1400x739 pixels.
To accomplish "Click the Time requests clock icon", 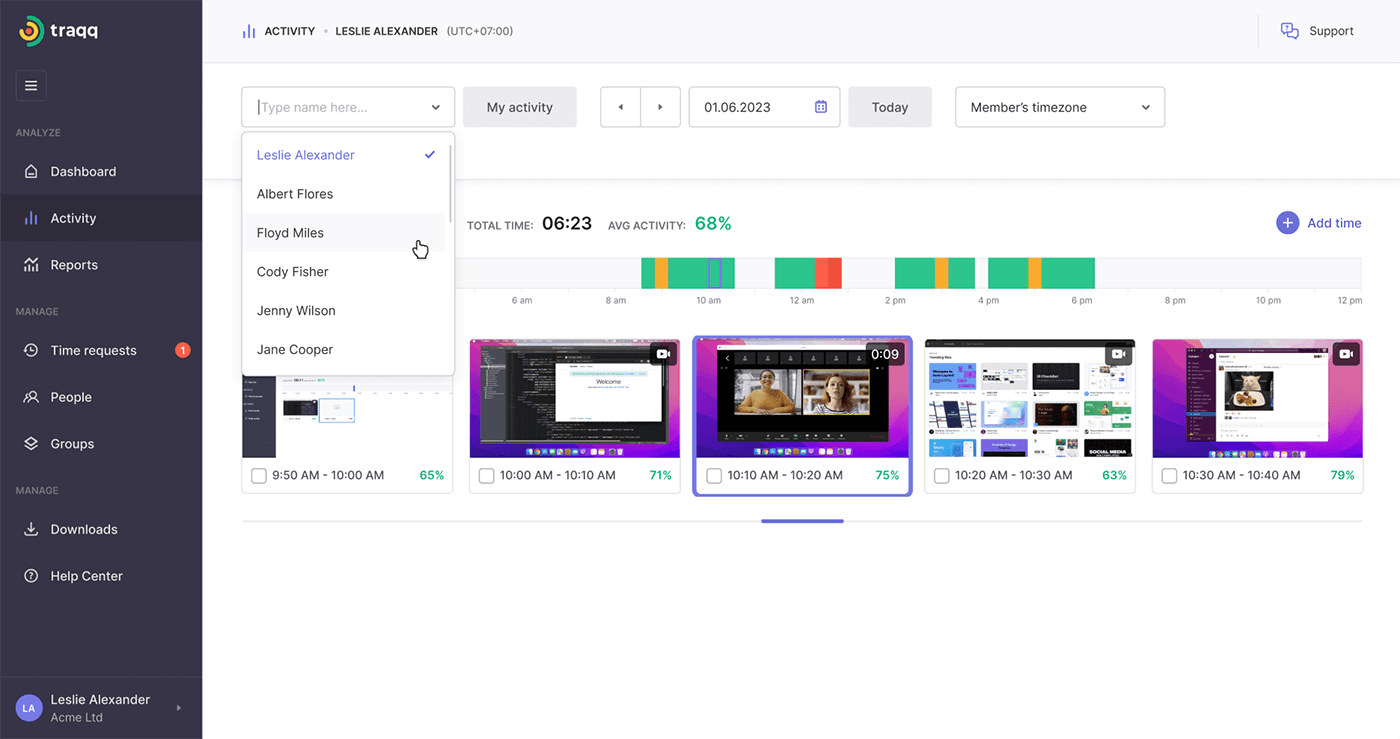I will tap(31, 350).
